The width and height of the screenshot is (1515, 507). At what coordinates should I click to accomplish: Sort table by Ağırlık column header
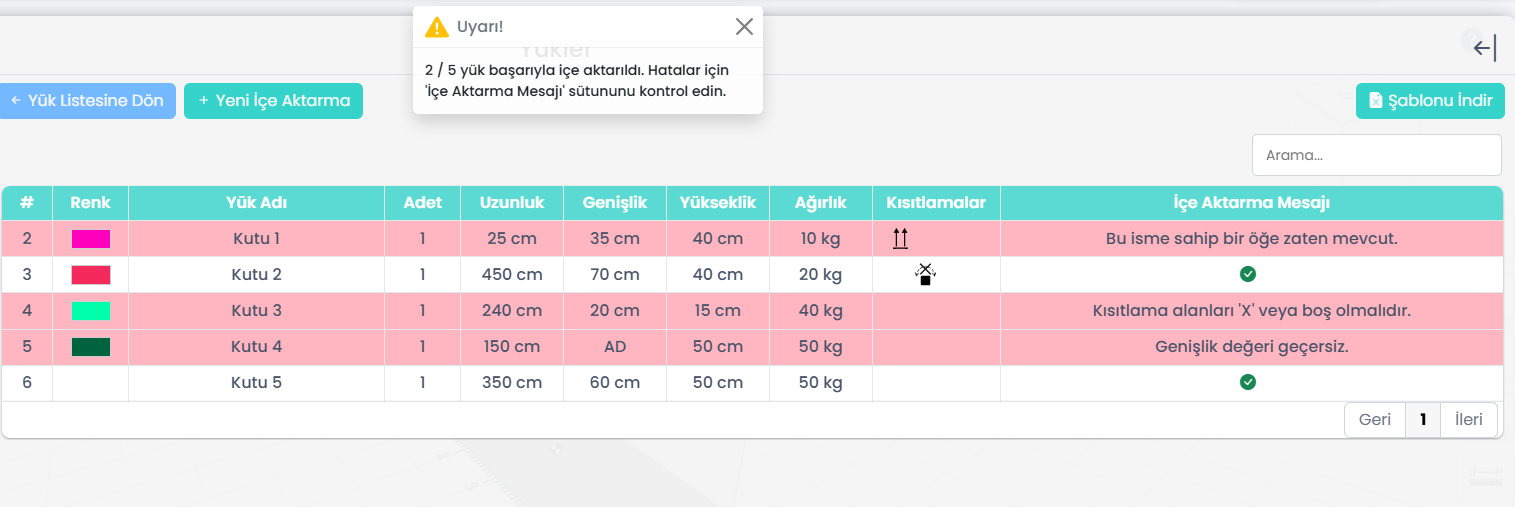pos(820,203)
